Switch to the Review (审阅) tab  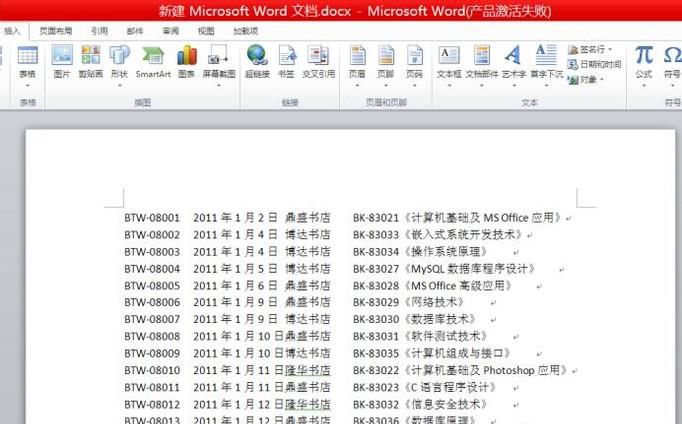[x=170, y=31]
